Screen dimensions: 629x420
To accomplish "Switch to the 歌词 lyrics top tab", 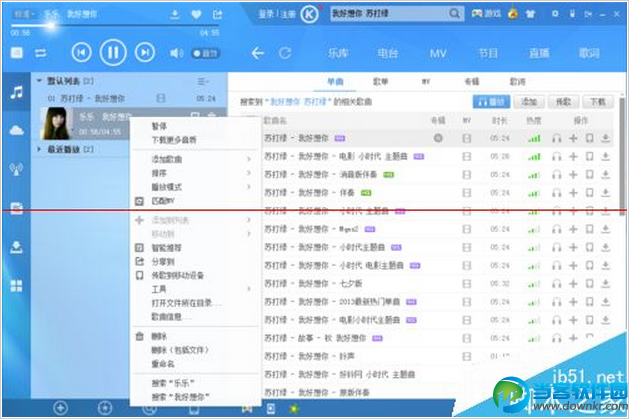I will point(589,53).
